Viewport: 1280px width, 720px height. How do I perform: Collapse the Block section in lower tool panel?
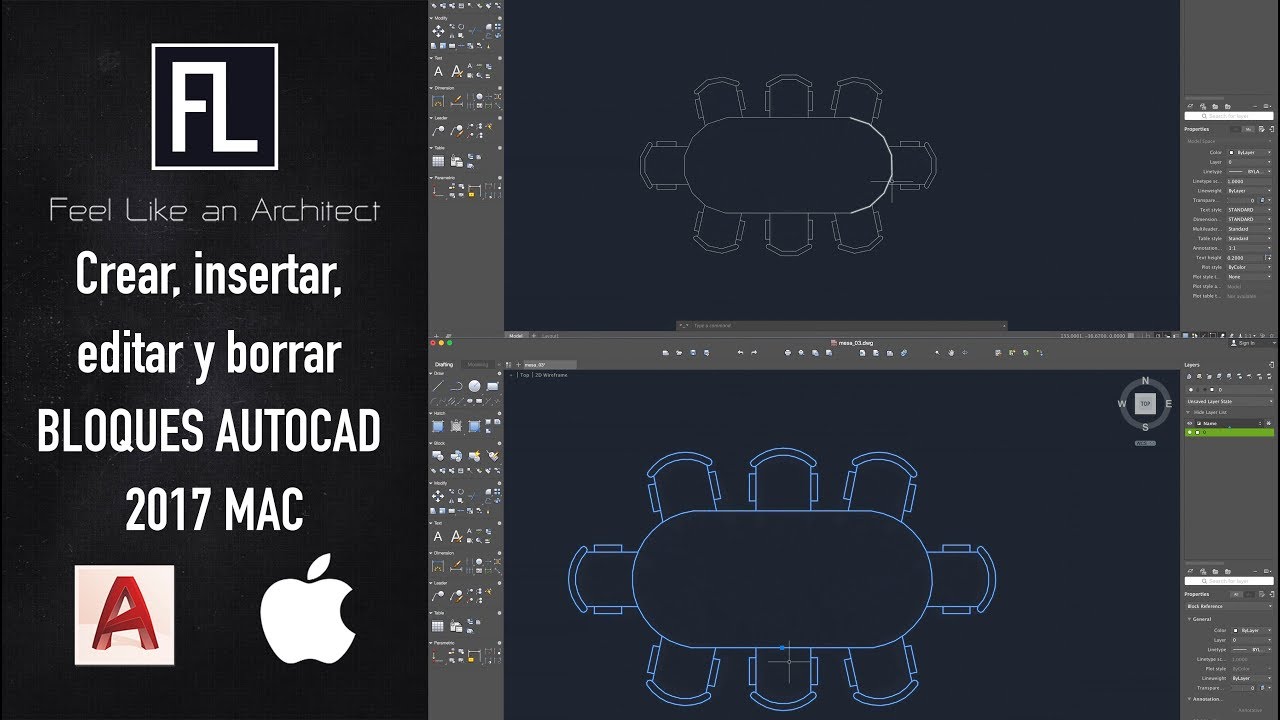(x=430, y=443)
